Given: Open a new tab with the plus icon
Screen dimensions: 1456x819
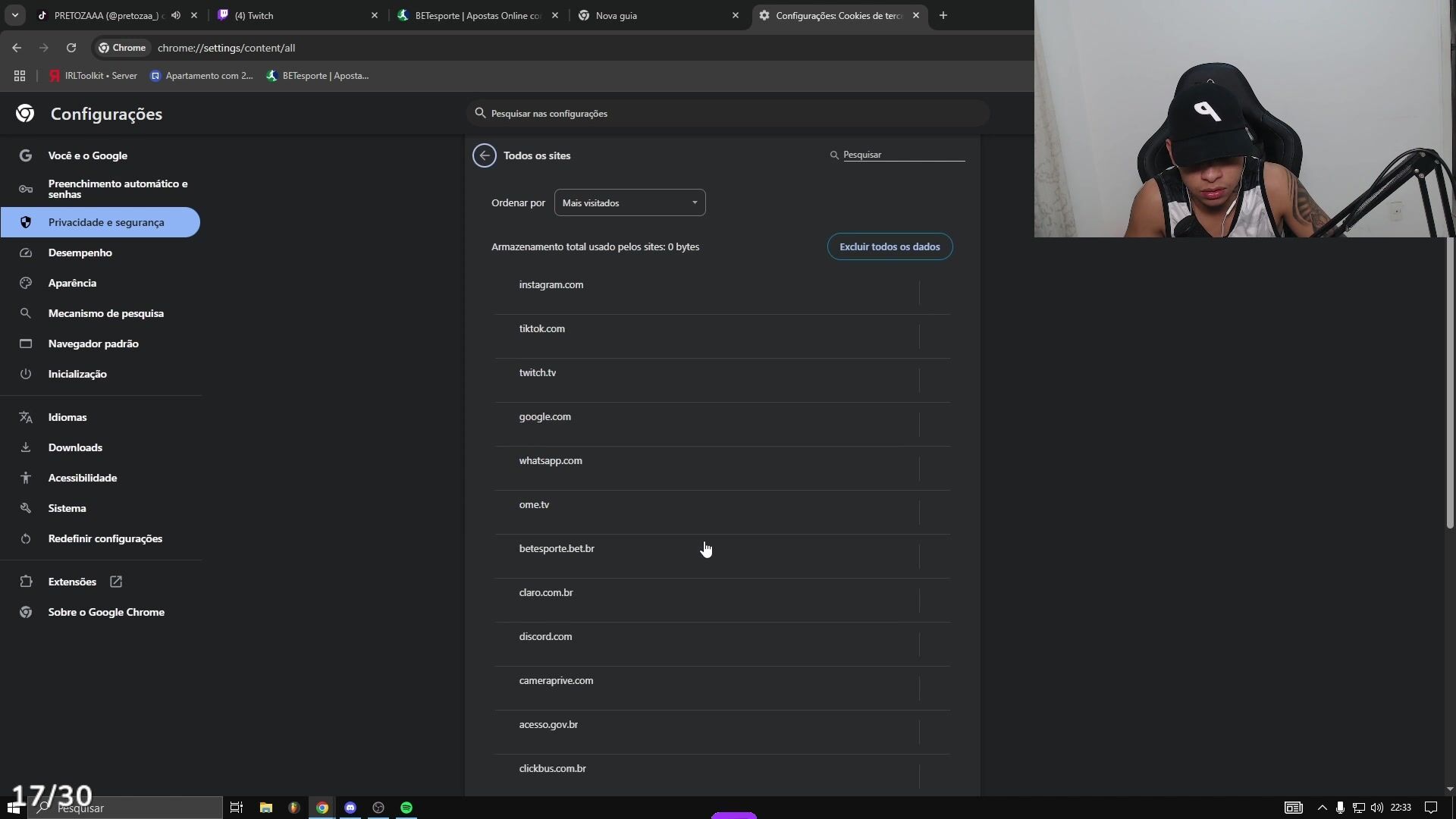Looking at the screenshot, I should coord(943,15).
